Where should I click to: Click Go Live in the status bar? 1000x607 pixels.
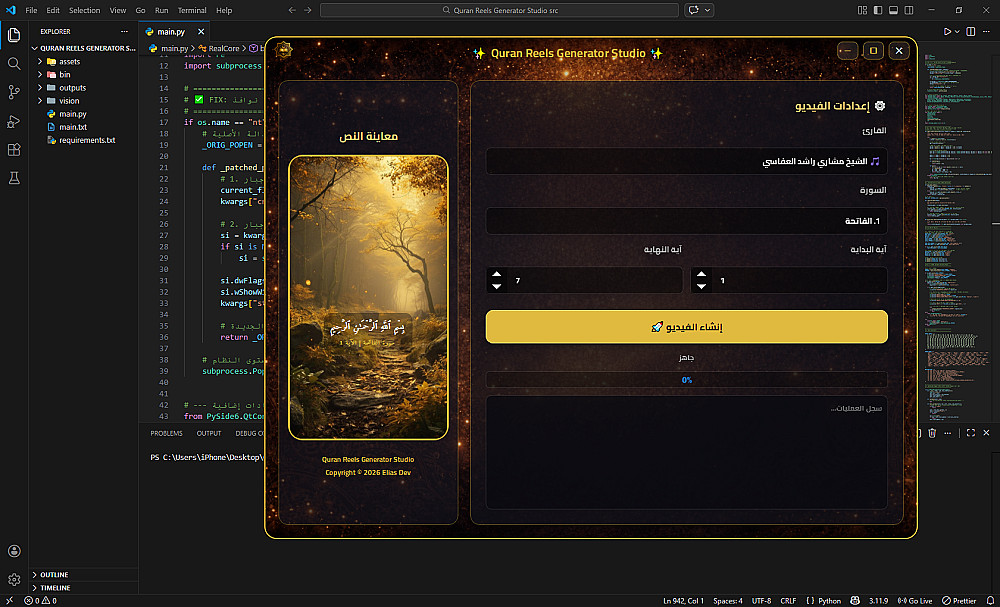(x=915, y=601)
